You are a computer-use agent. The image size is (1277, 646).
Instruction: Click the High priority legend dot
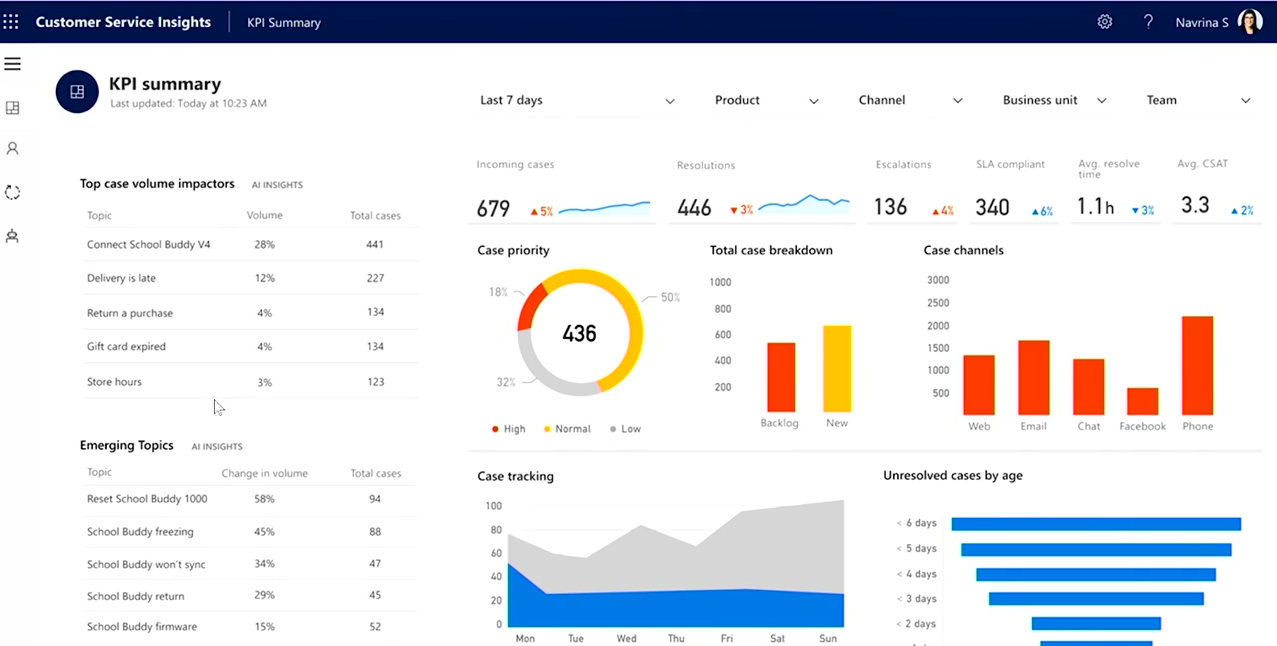pyautogui.click(x=495, y=429)
